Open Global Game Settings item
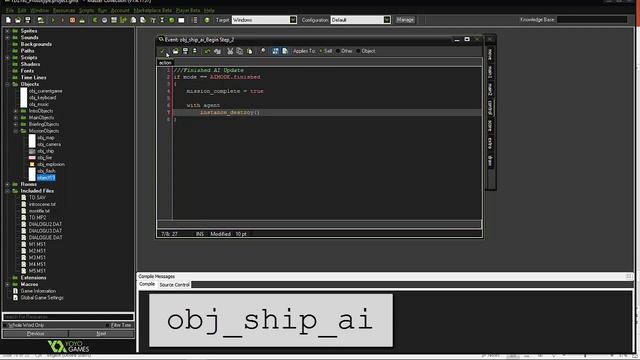This screenshot has width=640, height=360. [42, 298]
